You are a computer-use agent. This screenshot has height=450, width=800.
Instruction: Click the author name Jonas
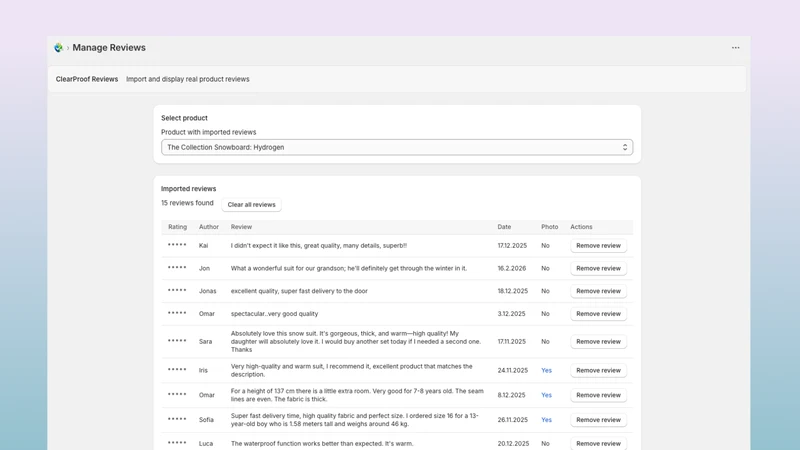(208, 291)
